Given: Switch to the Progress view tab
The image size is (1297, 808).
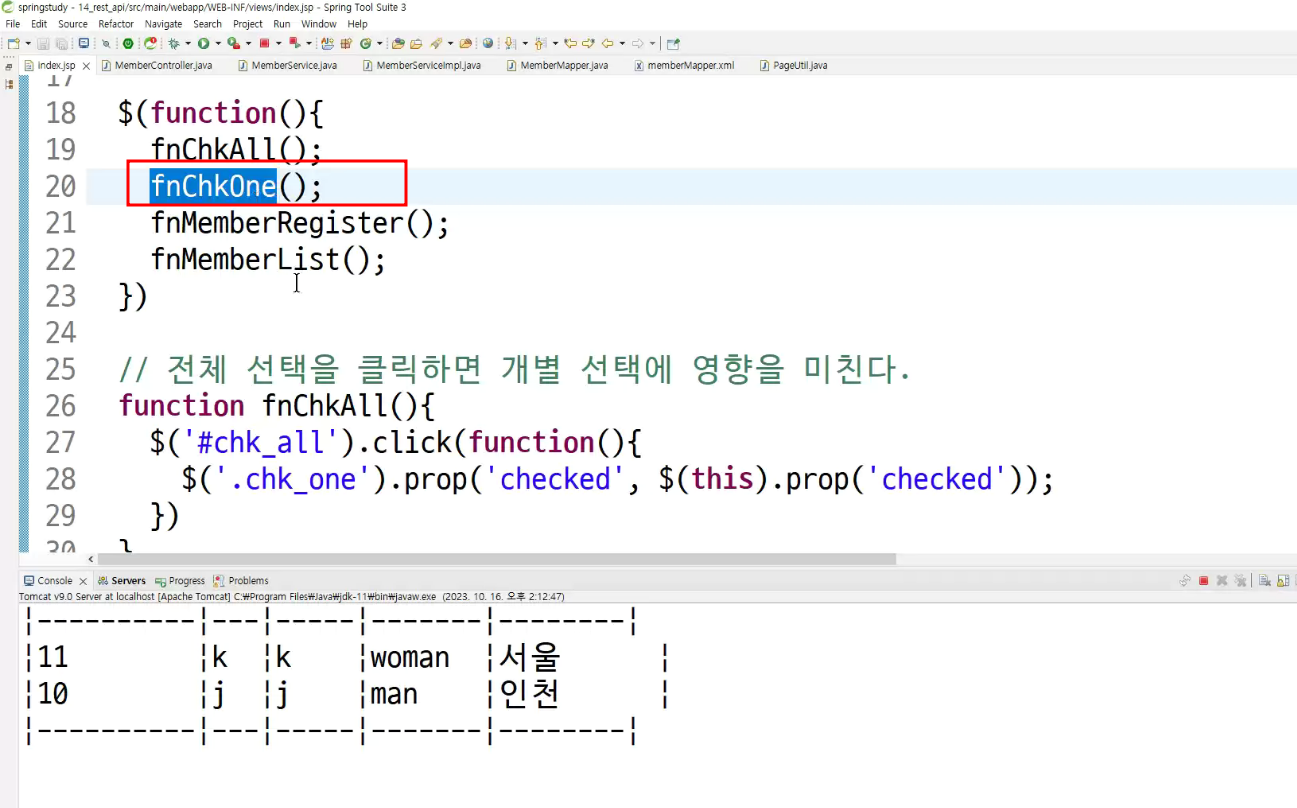Looking at the screenshot, I should pyautogui.click(x=180, y=581).
